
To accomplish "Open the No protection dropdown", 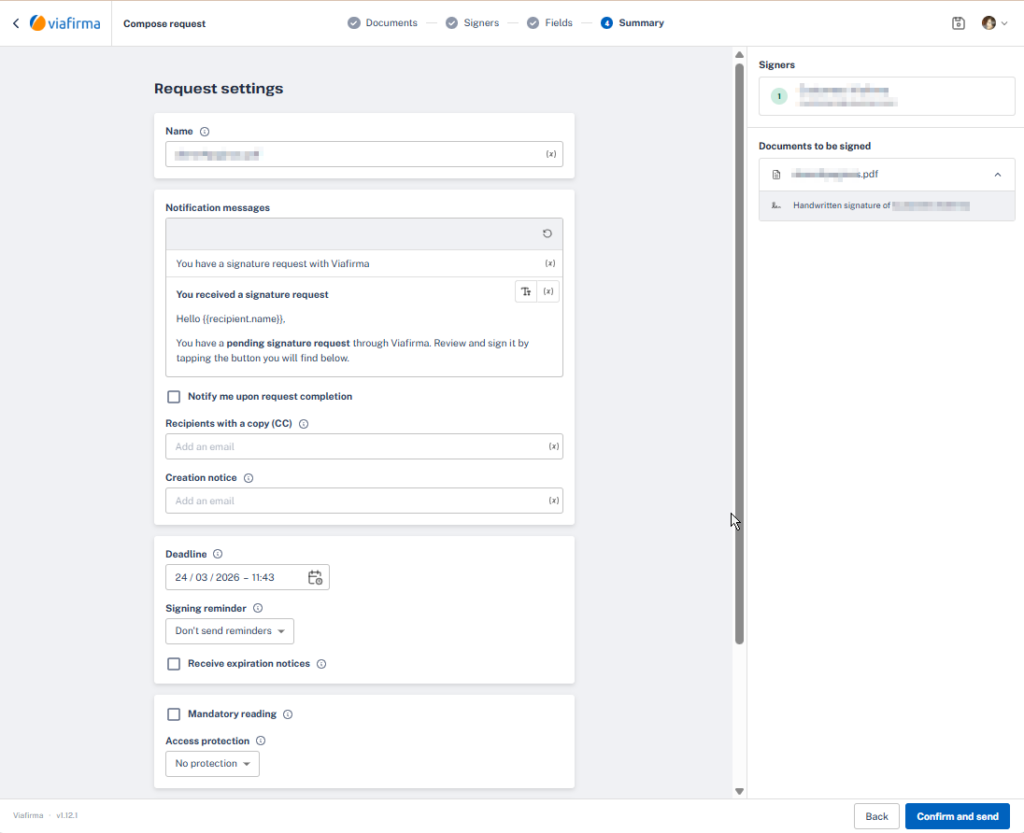I will [212, 762].
